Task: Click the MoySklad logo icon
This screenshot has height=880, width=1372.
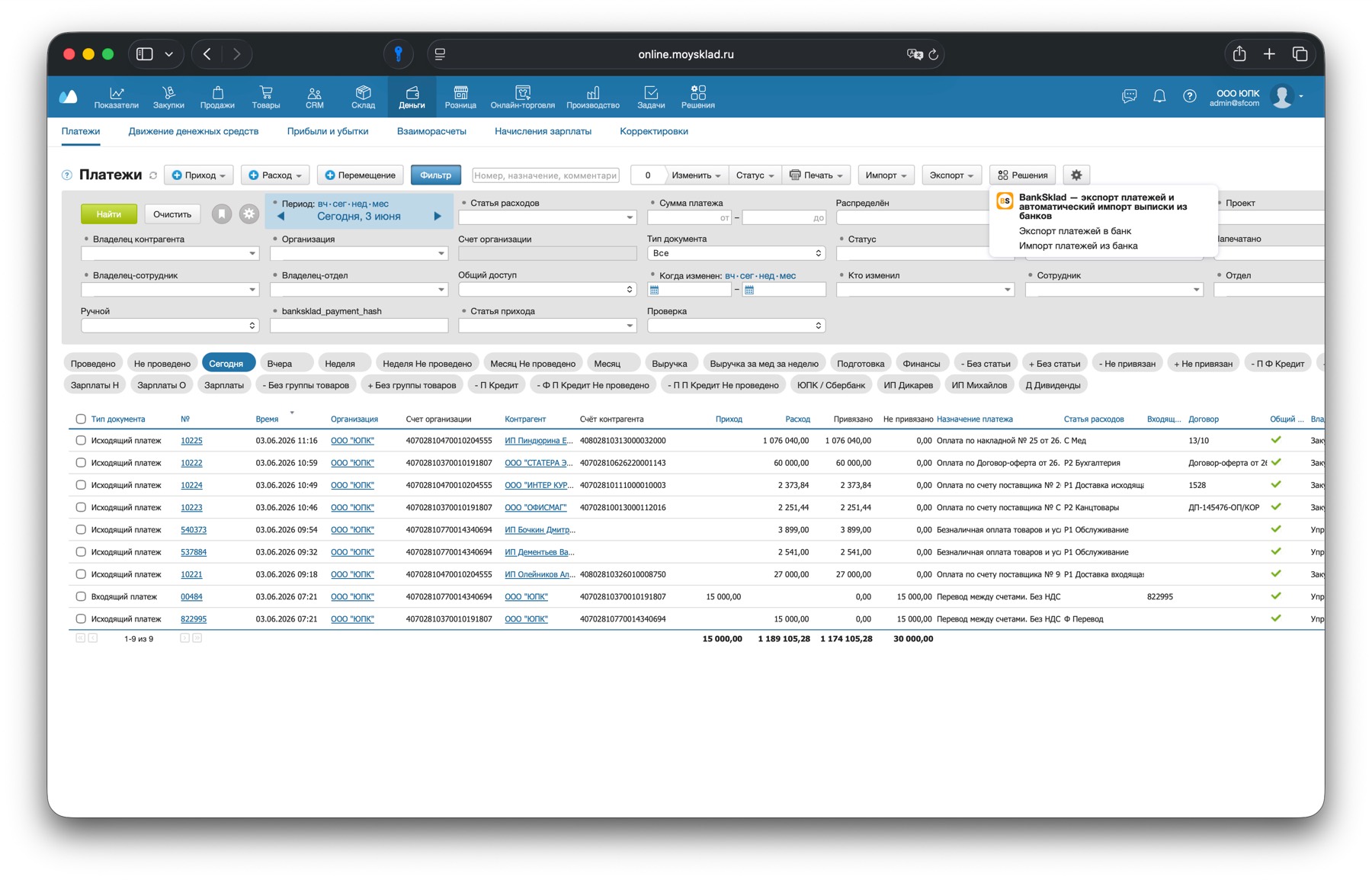Action: 69,96
